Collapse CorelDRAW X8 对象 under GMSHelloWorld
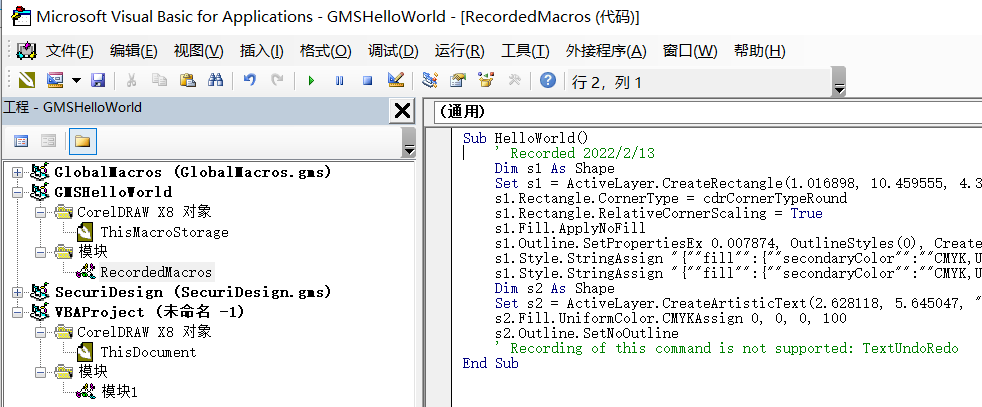The image size is (982, 407). pos(41,212)
